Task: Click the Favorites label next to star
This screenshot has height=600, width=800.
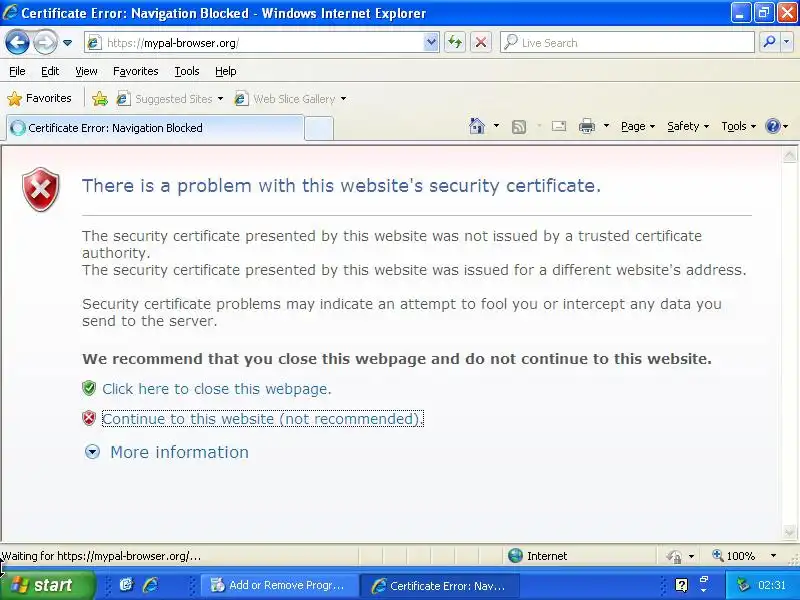Action: point(48,98)
